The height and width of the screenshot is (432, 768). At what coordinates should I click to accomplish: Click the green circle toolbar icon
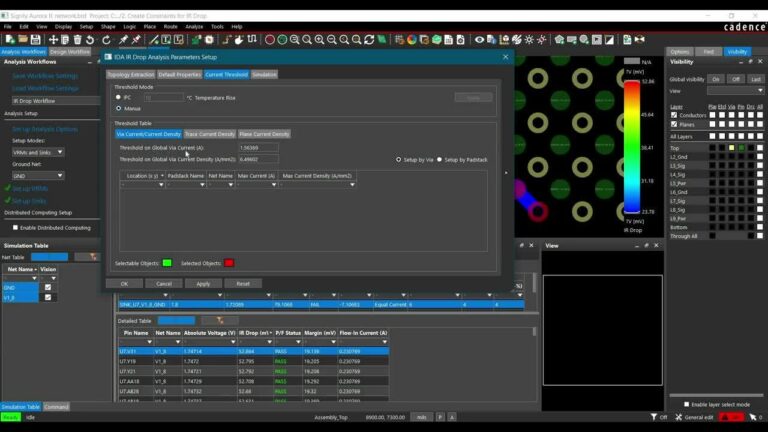pyautogui.click(x=282, y=40)
